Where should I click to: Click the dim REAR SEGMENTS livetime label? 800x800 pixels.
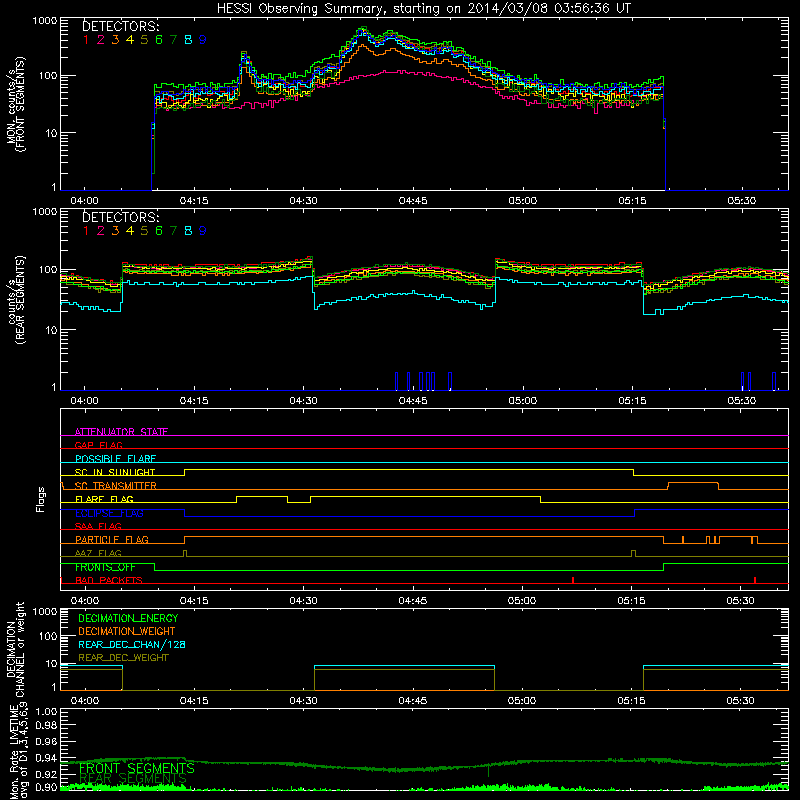click(134, 779)
